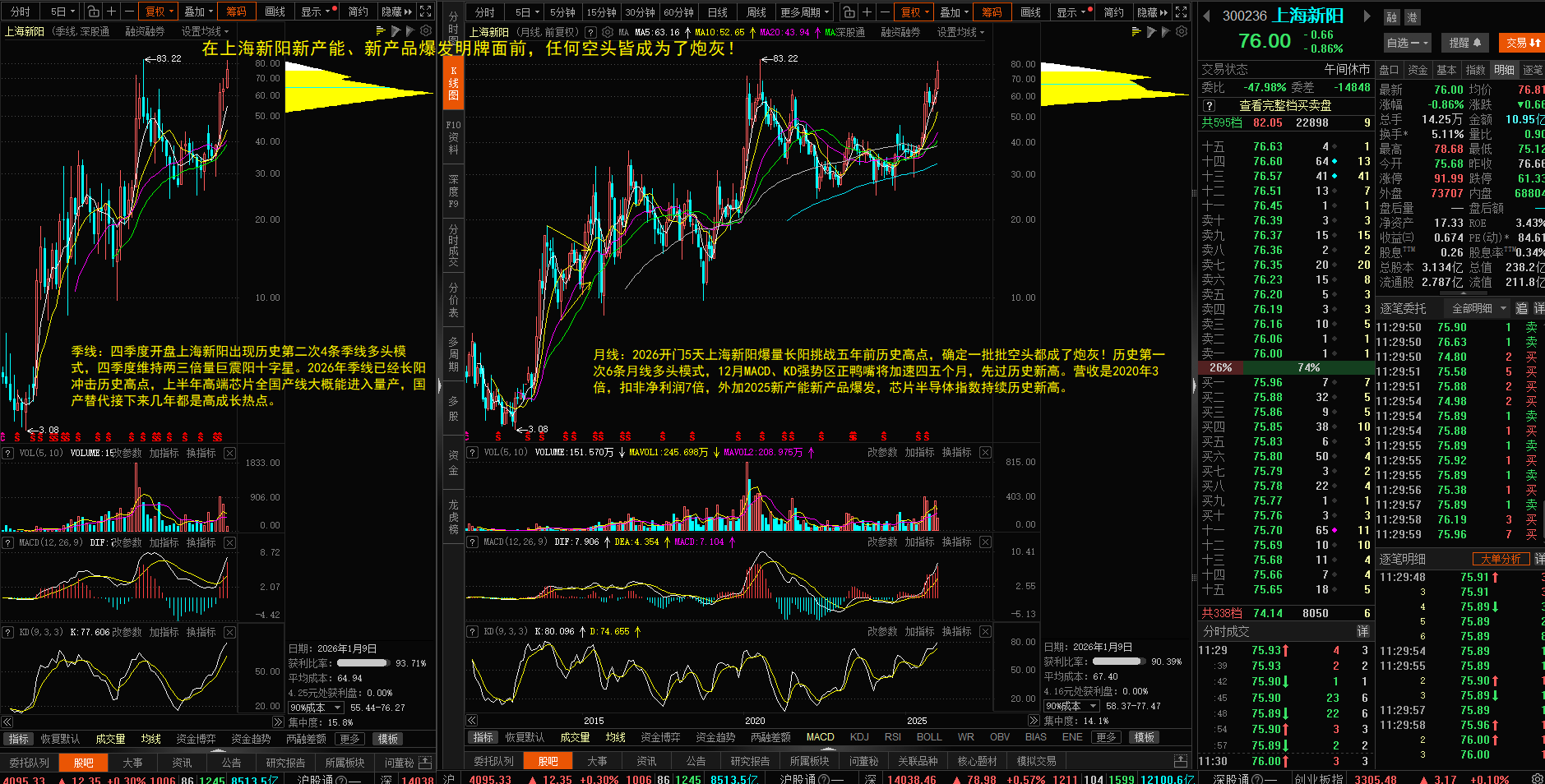Open 核心题材 tab

(x=976, y=761)
